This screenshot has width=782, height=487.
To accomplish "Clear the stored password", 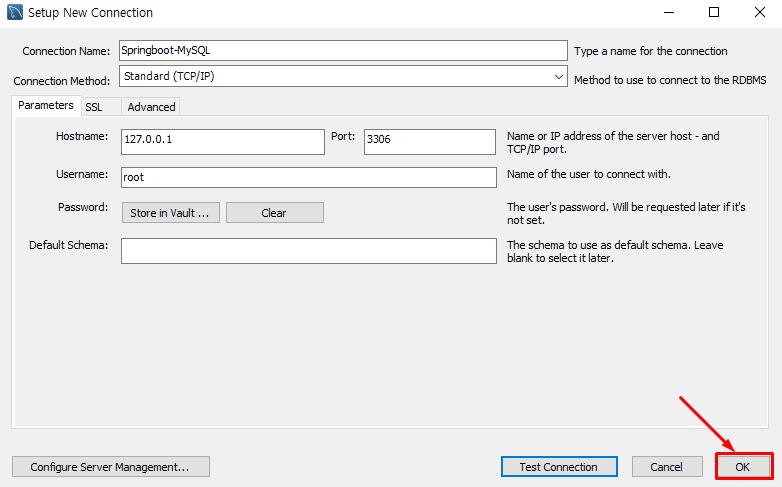I will [x=275, y=213].
